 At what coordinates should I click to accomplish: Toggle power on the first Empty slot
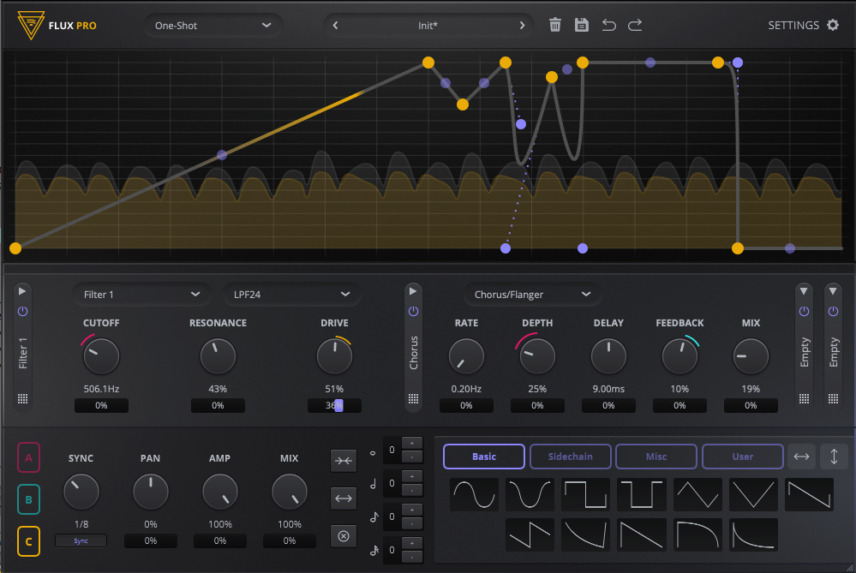[804, 311]
